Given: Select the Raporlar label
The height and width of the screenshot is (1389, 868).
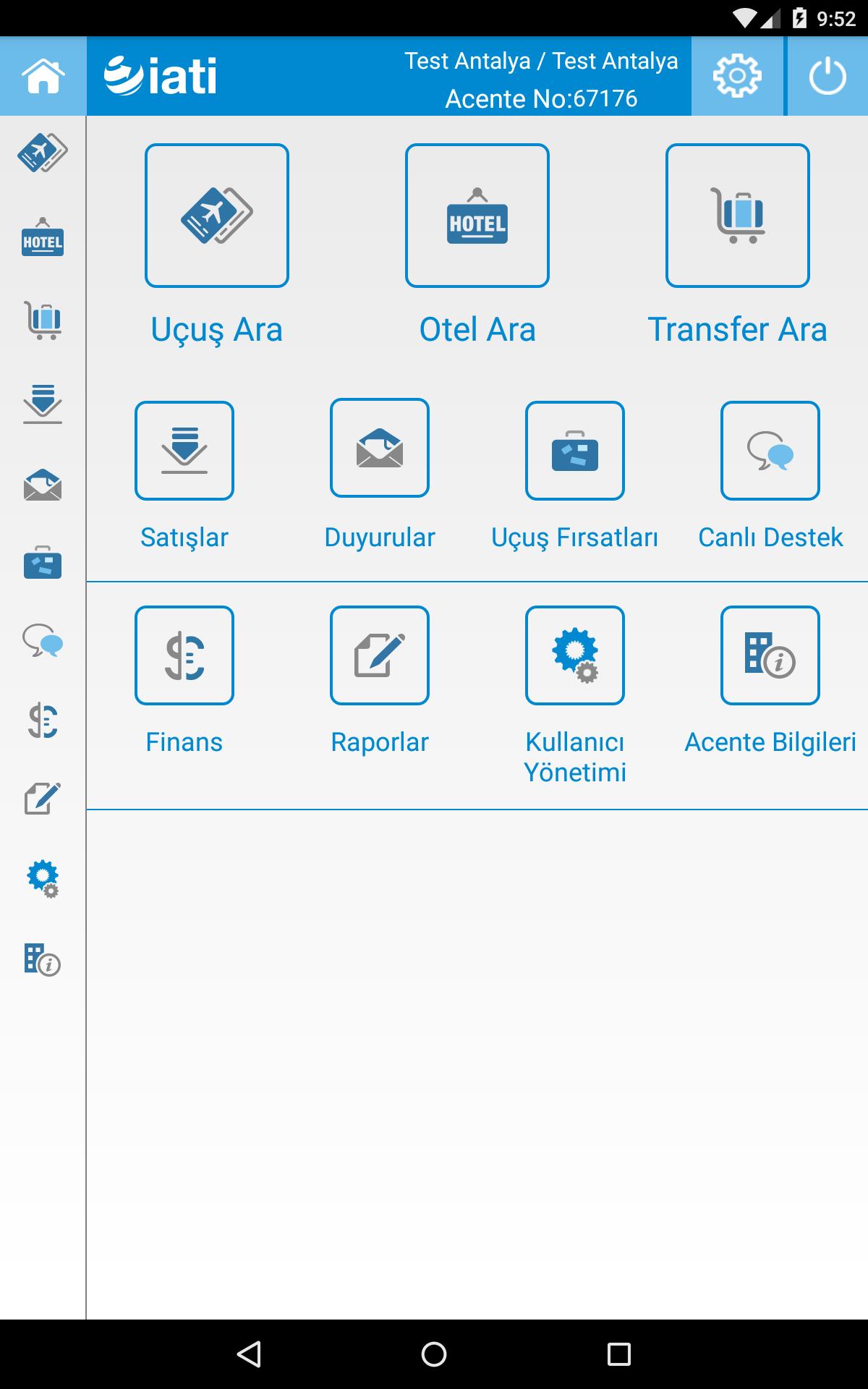Looking at the screenshot, I should [380, 743].
